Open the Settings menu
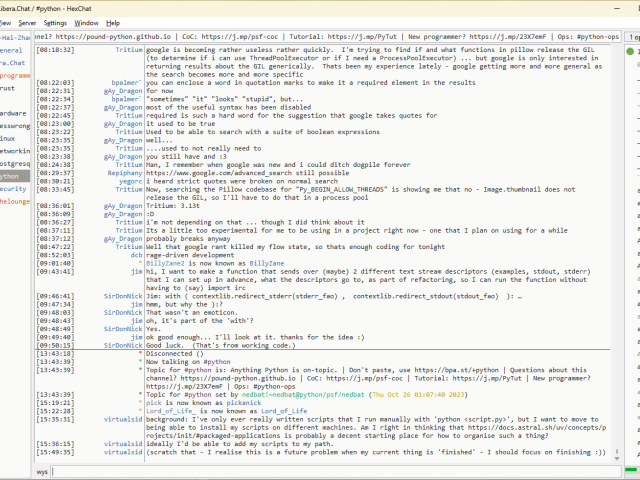Viewport: 640px width, 480px height. 55,22
